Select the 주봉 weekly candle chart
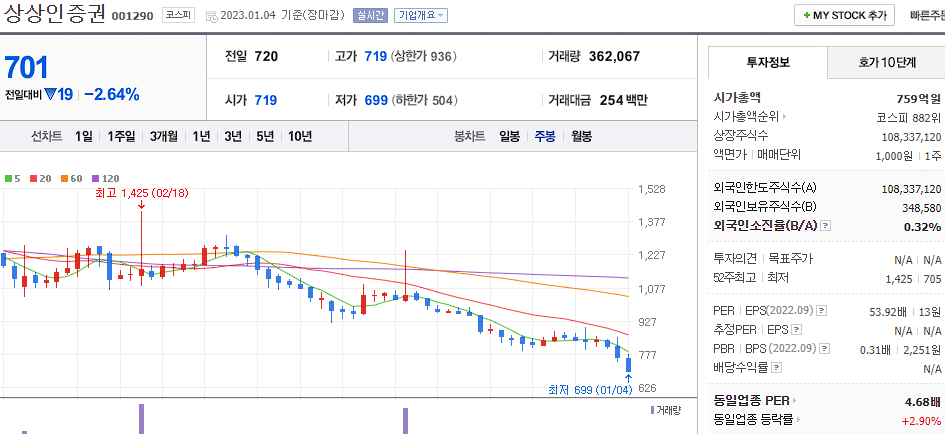 click(545, 136)
